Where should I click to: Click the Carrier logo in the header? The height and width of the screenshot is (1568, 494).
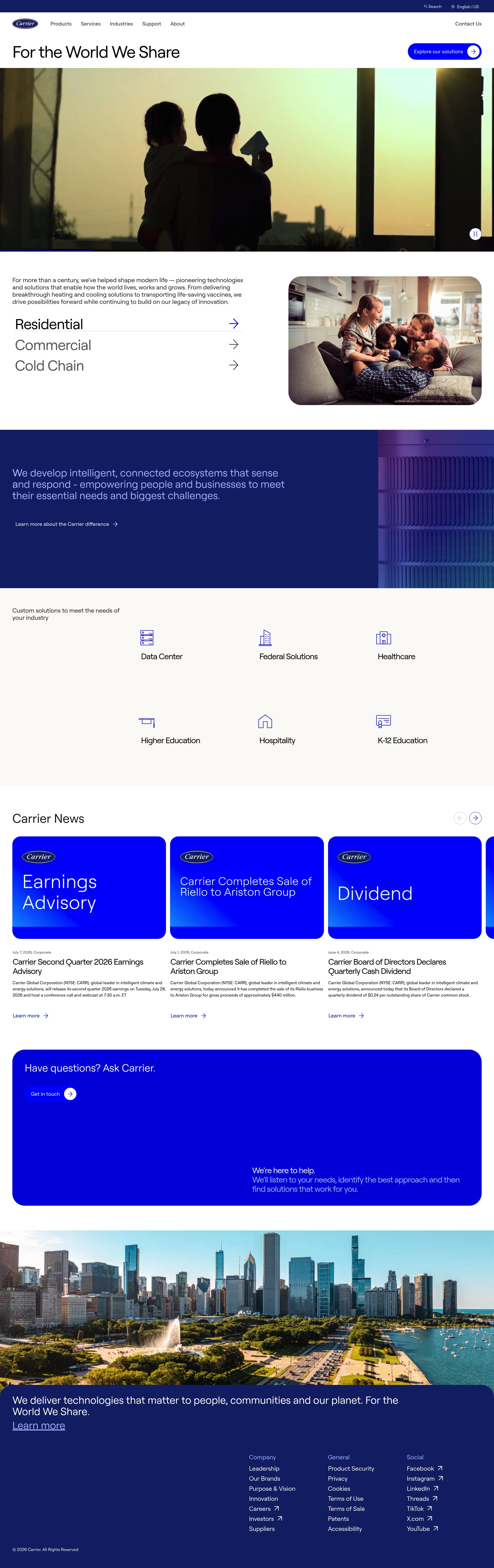click(25, 24)
